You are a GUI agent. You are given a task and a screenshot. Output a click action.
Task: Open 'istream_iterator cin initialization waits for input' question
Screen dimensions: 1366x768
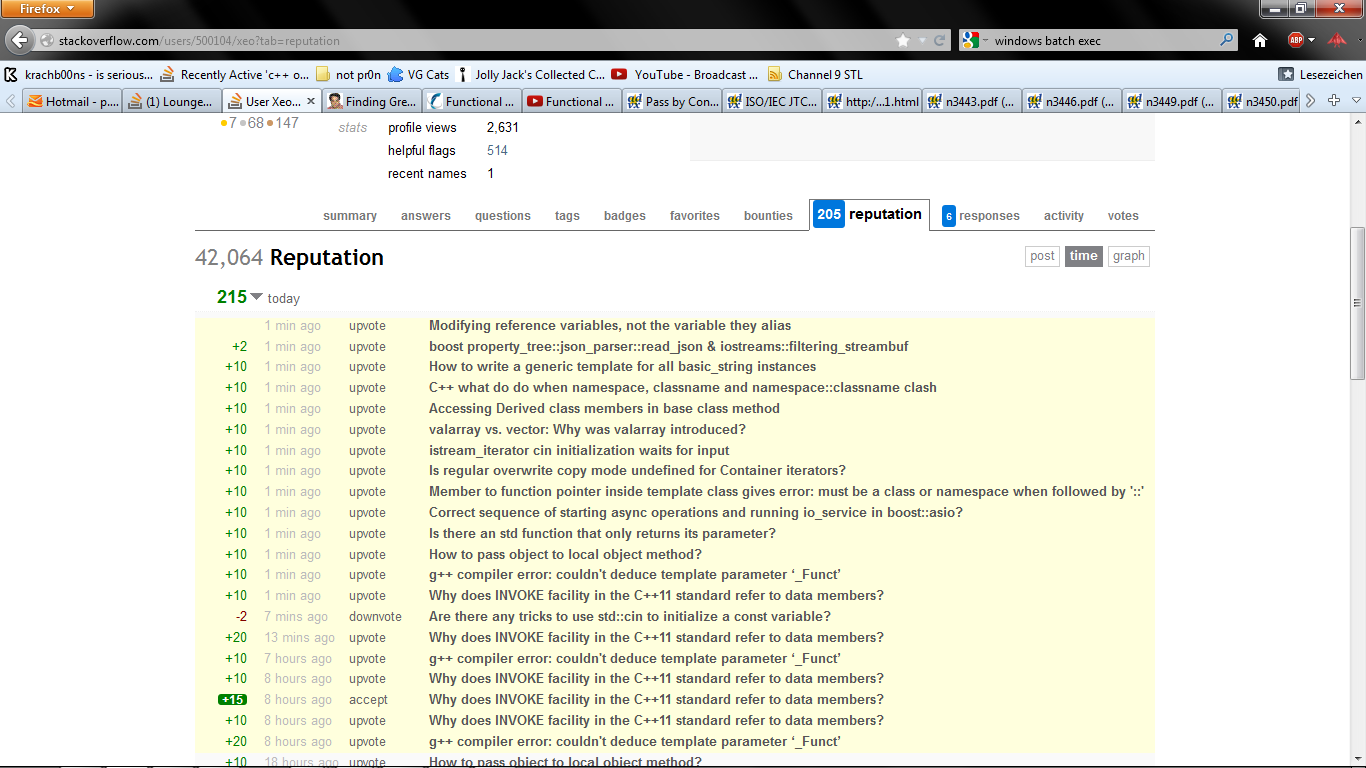coord(579,451)
